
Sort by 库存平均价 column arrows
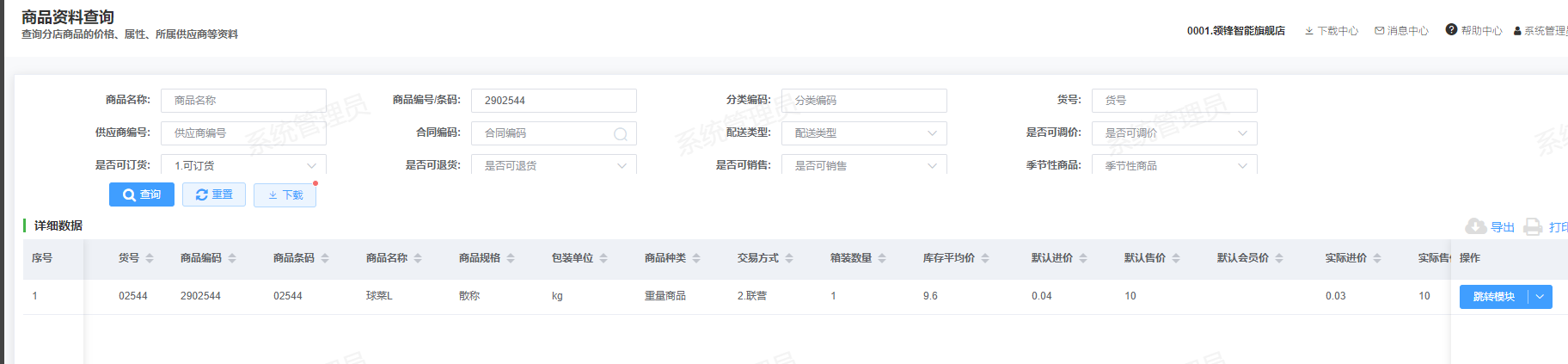point(985,258)
